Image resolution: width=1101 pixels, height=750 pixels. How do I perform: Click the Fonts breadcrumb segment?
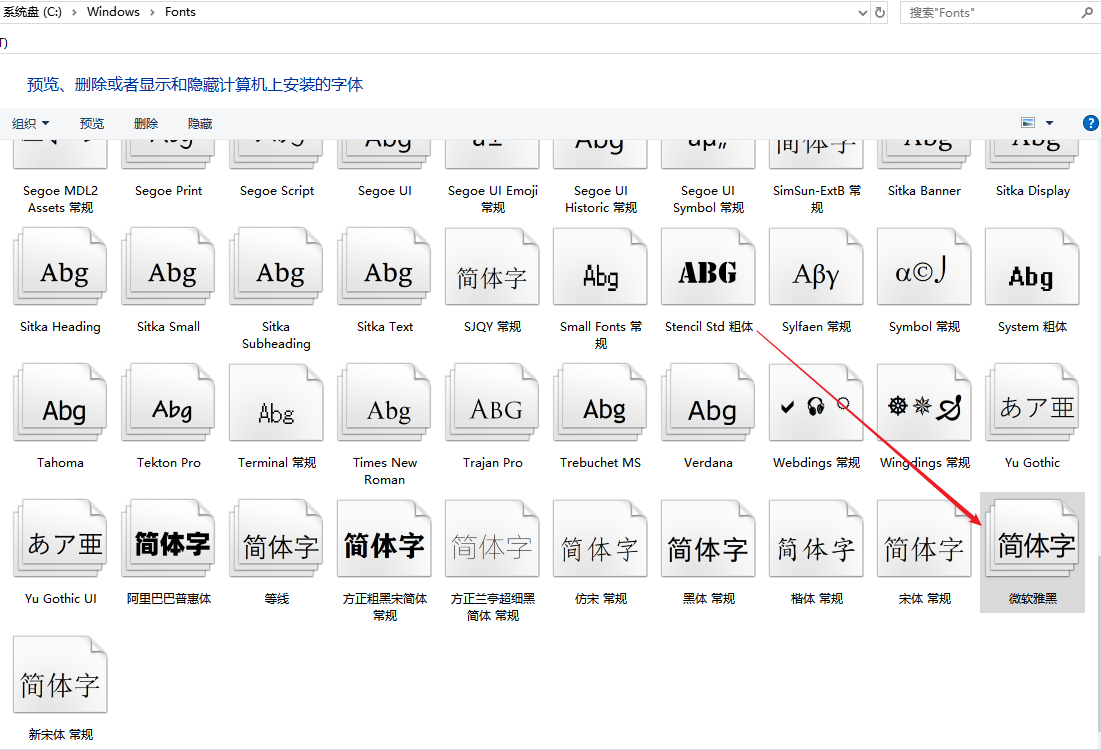point(180,12)
